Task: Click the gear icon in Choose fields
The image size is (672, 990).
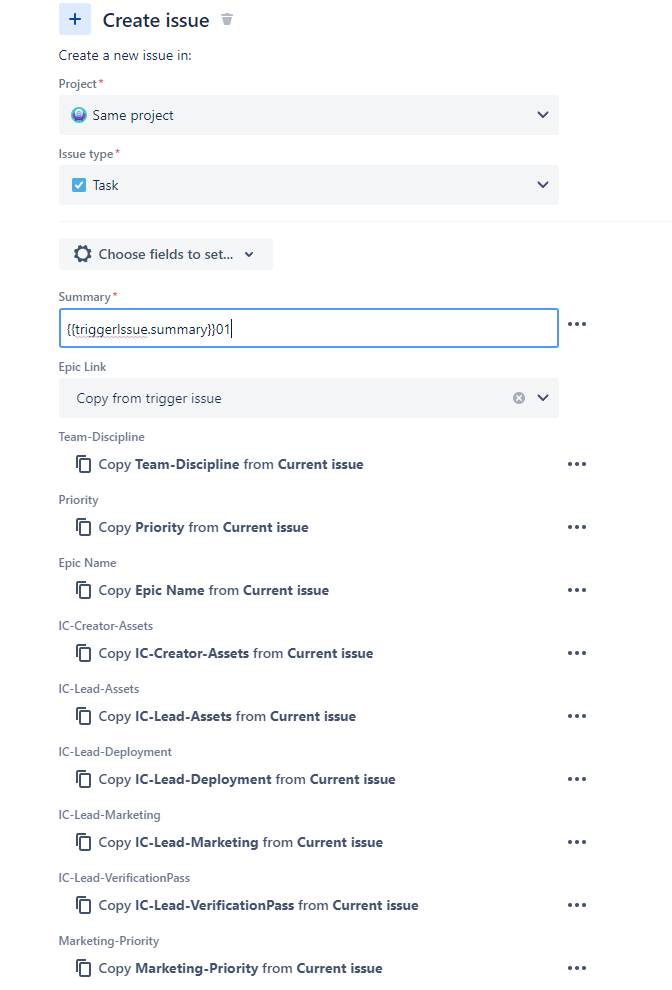Action: click(83, 254)
